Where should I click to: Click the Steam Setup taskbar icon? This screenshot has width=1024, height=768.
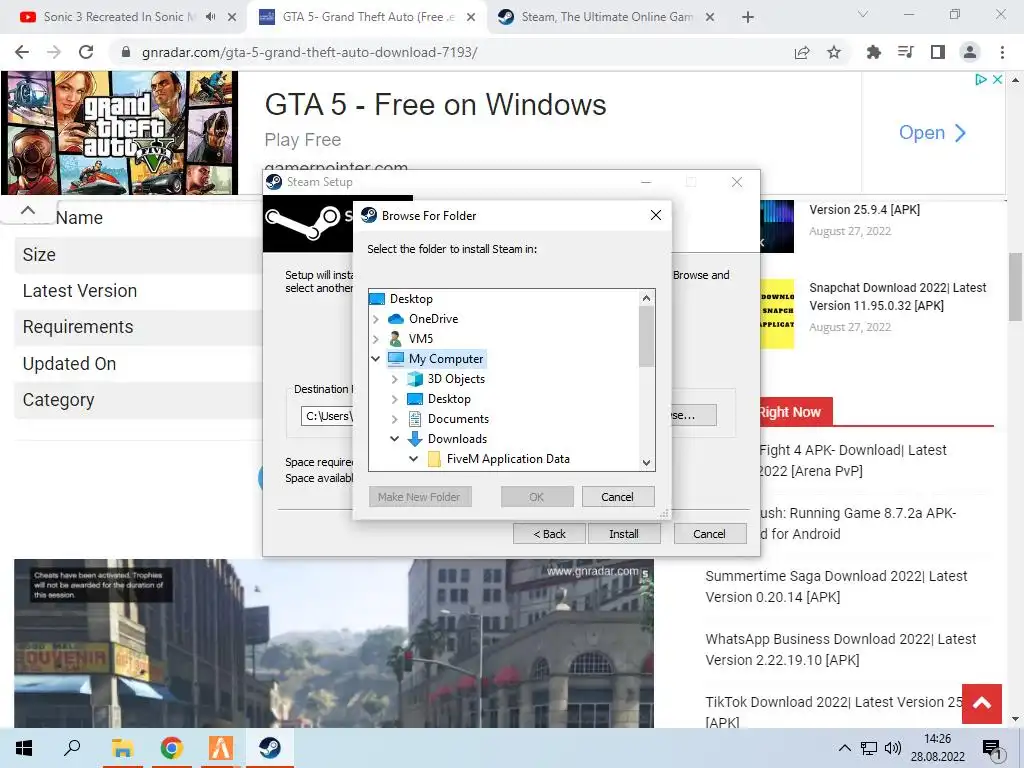pyautogui.click(x=269, y=748)
